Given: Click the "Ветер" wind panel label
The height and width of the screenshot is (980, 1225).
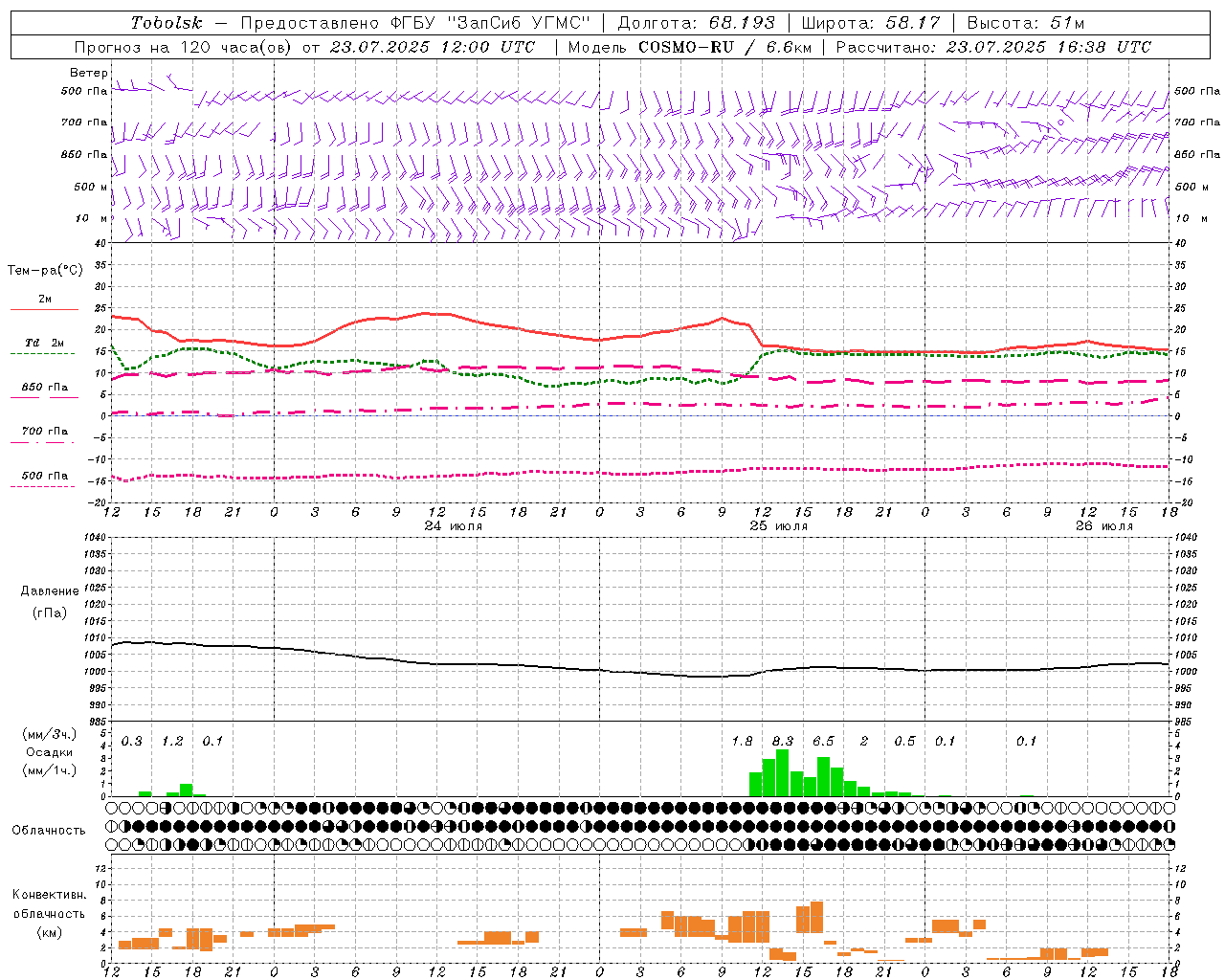Looking at the screenshot, I should 88,73.
